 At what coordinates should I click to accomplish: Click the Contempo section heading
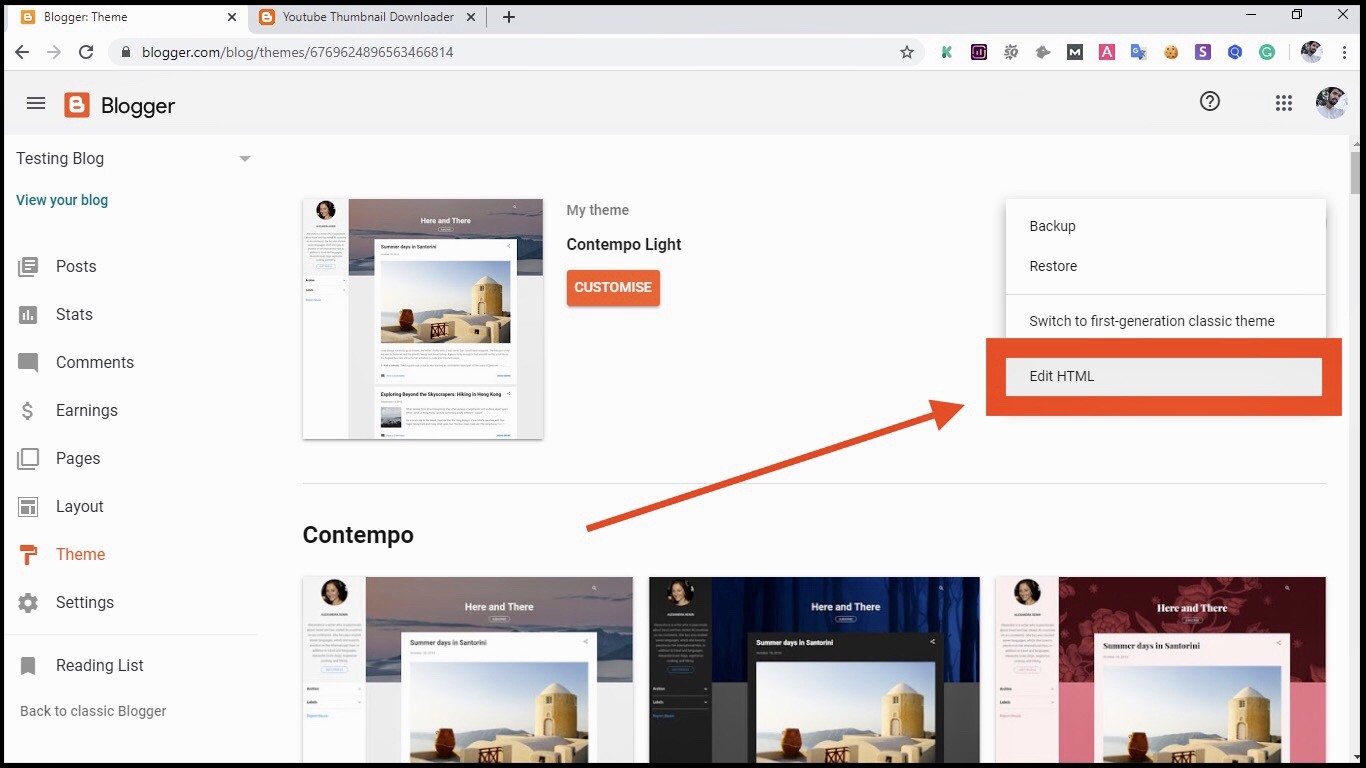[x=358, y=535]
